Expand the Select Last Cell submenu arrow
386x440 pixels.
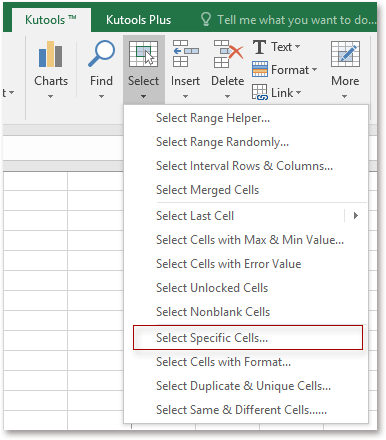356,216
